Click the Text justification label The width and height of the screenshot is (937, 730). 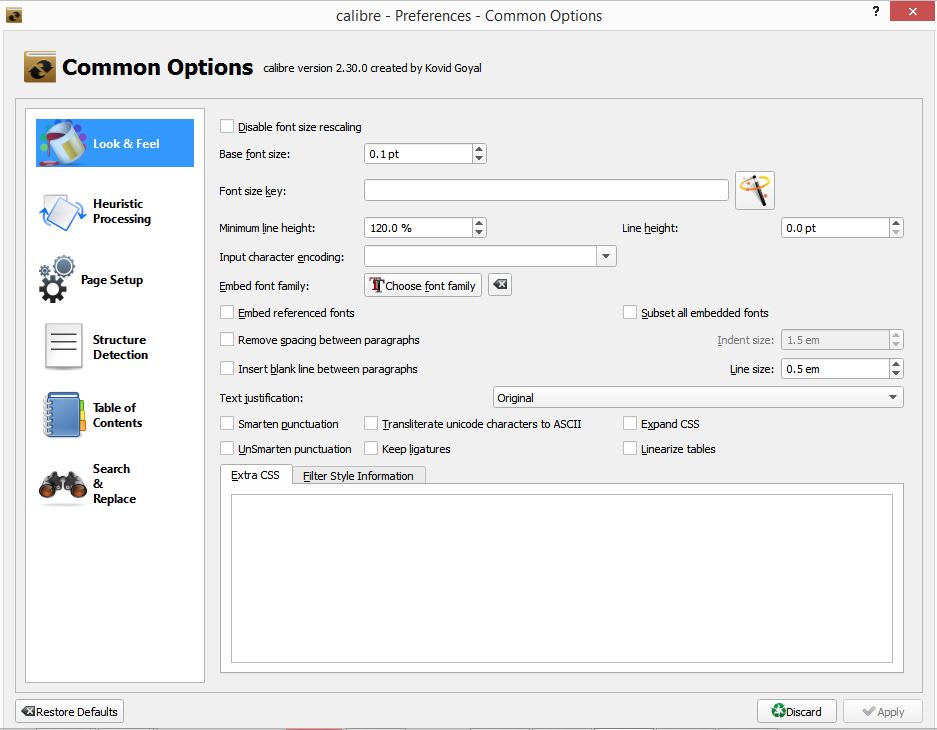pos(261,398)
